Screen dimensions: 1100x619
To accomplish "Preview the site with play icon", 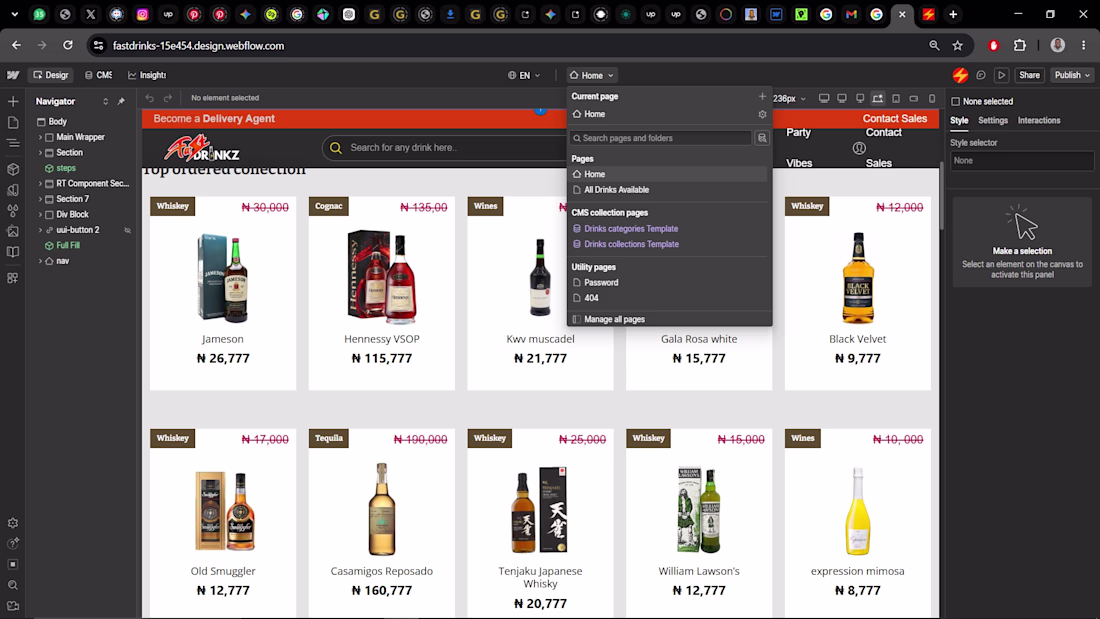I will [x=1002, y=75].
